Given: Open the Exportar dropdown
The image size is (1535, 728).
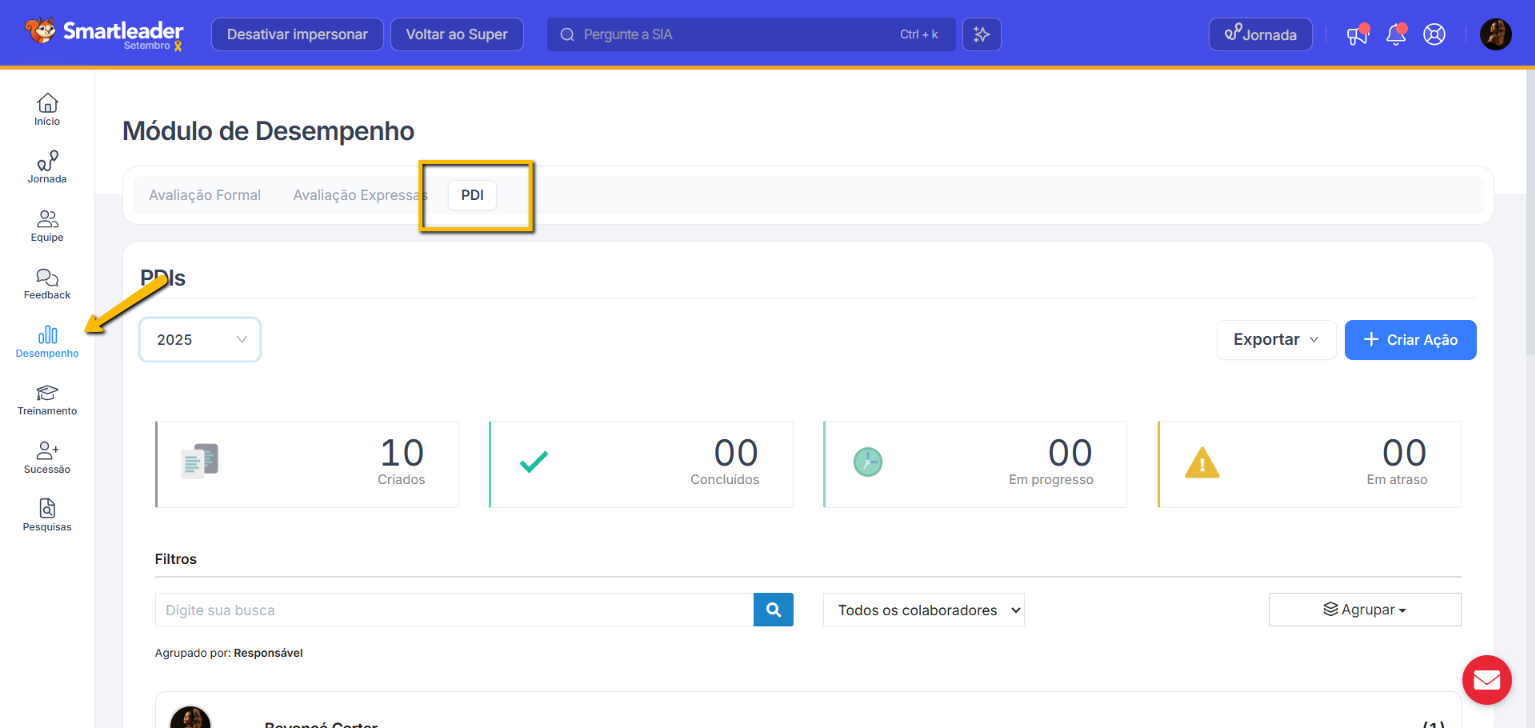Looking at the screenshot, I should (1276, 340).
